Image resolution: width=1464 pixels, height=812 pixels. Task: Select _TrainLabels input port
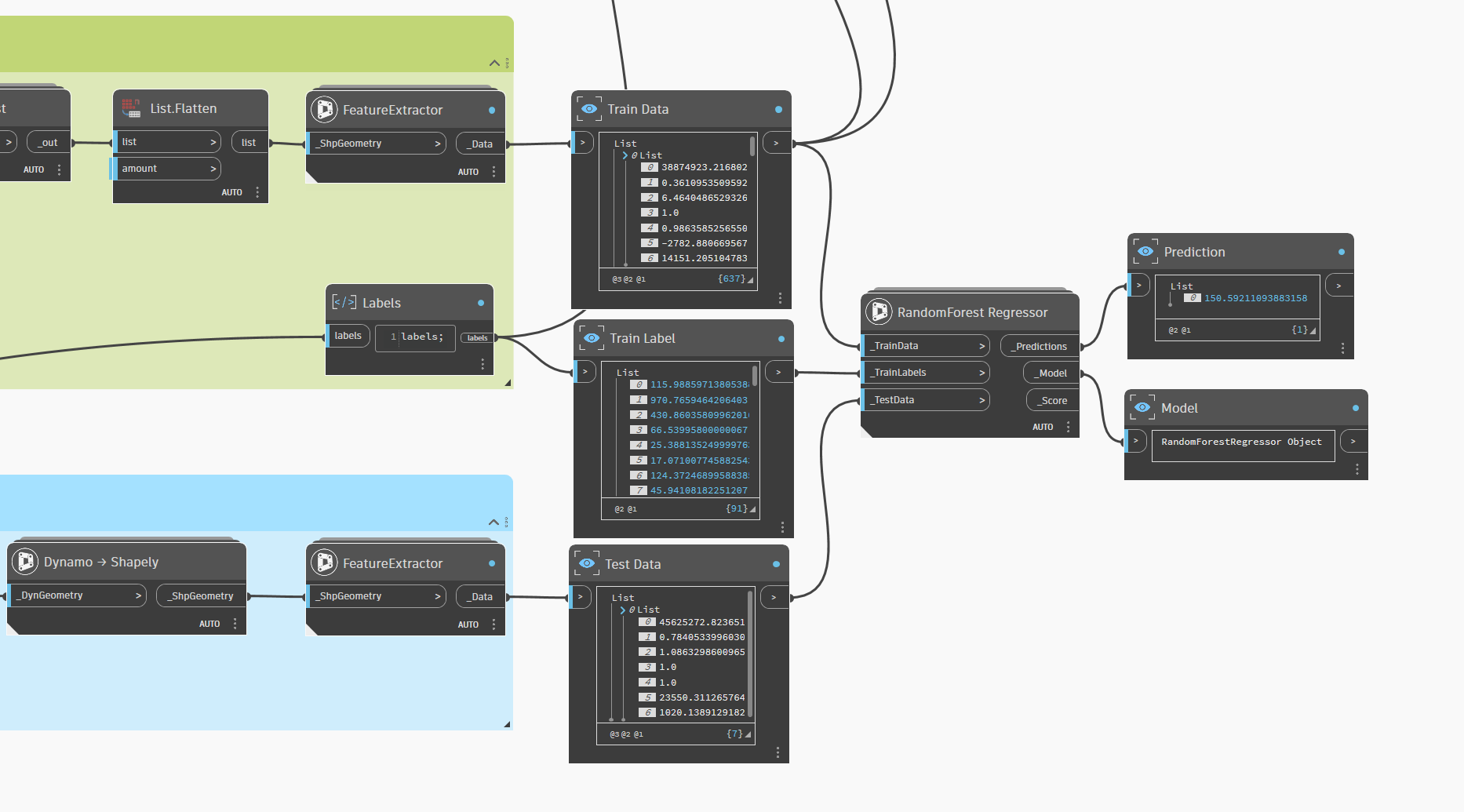[926, 373]
